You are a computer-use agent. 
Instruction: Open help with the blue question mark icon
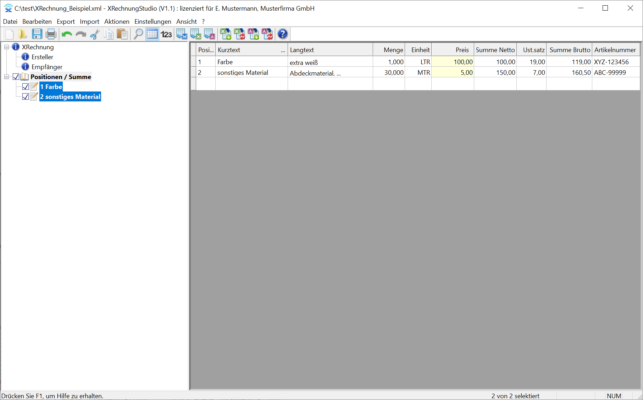click(x=283, y=34)
